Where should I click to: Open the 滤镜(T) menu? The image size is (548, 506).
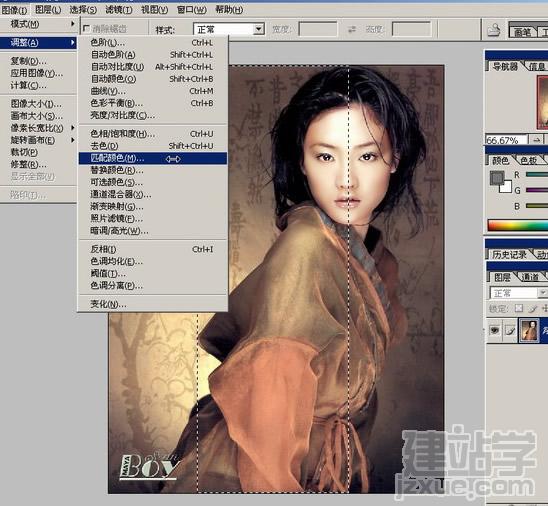click(x=119, y=10)
